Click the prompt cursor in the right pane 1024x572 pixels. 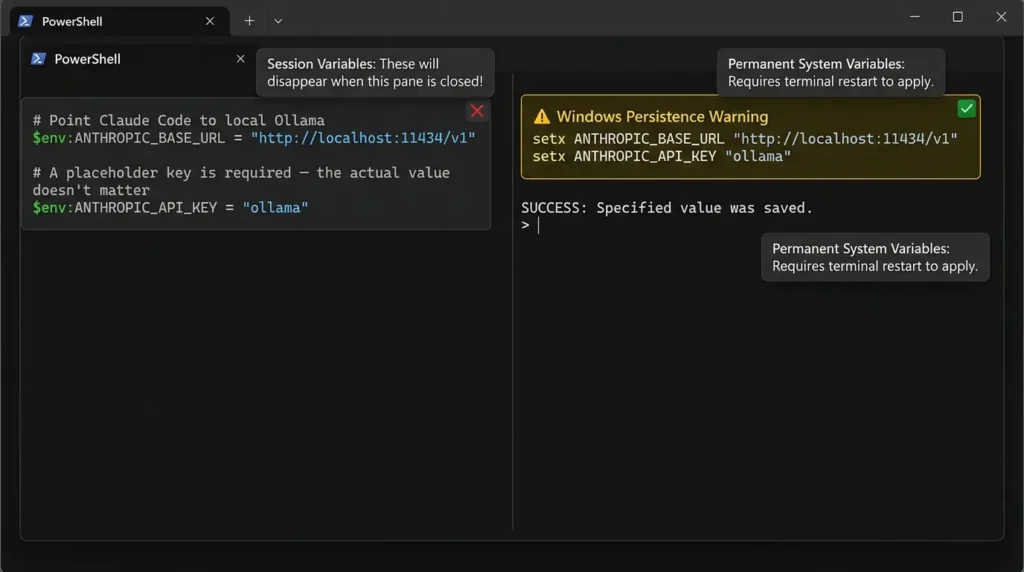pos(538,225)
